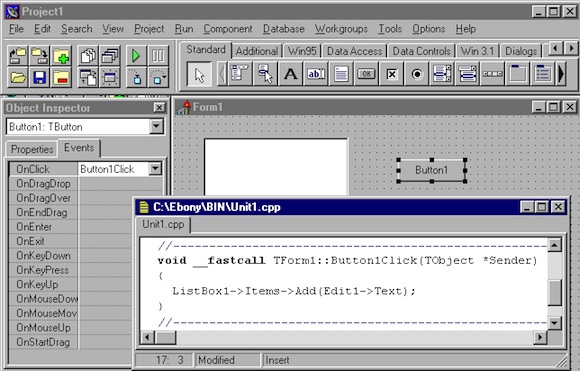
Task: Click the code editor horizontal scrollbar thumb
Action: pyautogui.click(x=165, y=337)
